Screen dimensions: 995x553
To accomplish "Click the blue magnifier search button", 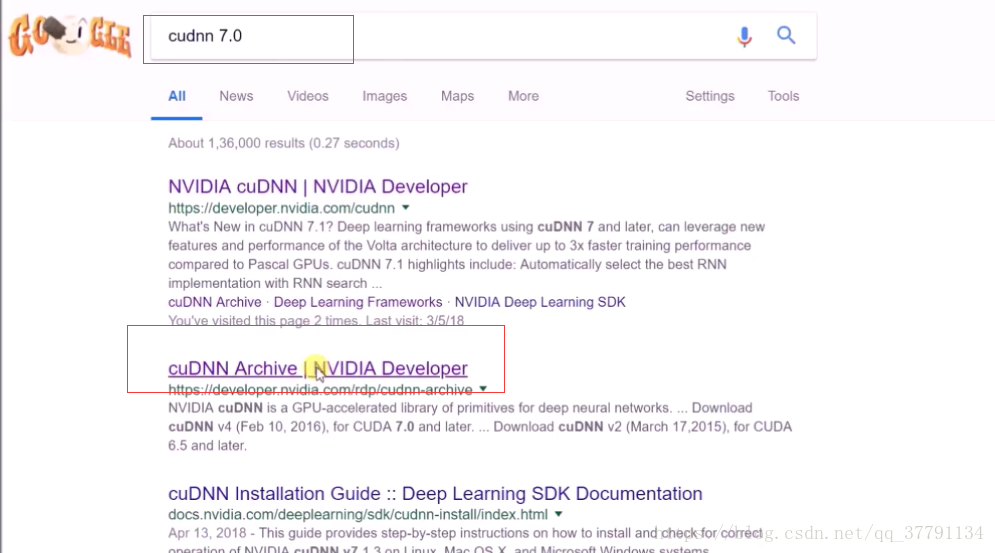I will [786, 35].
